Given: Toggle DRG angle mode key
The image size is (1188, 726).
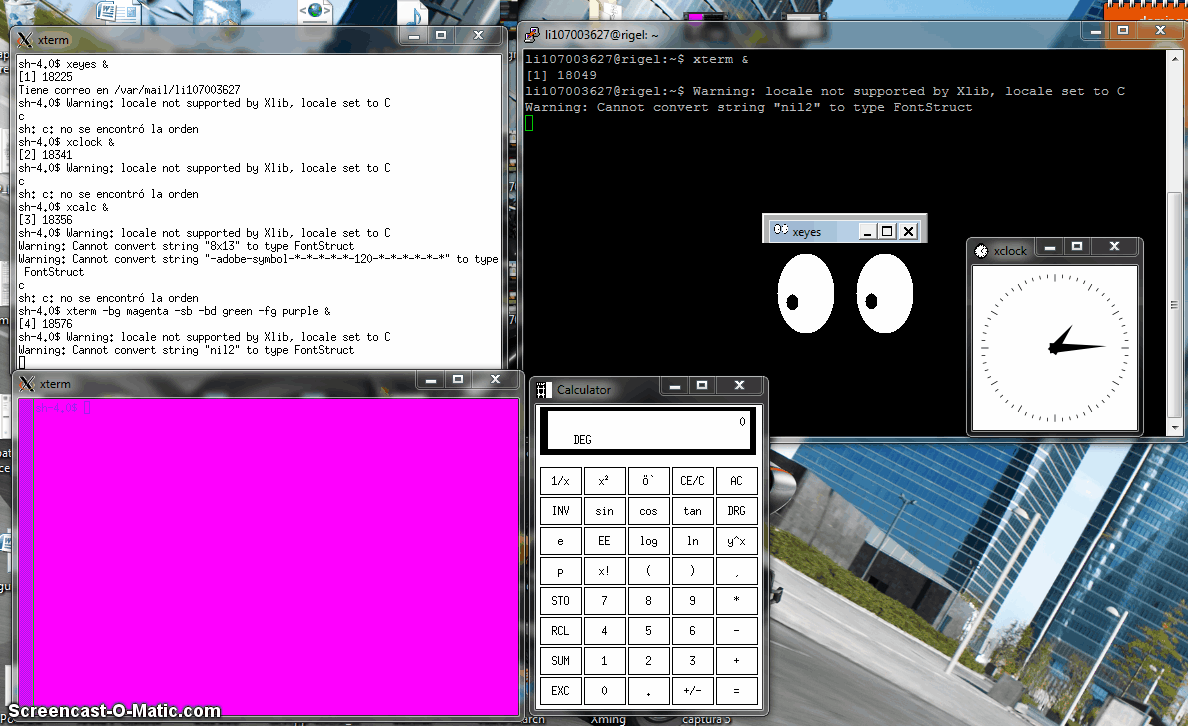Looking at the screenshot, I should tap(736, 511).
